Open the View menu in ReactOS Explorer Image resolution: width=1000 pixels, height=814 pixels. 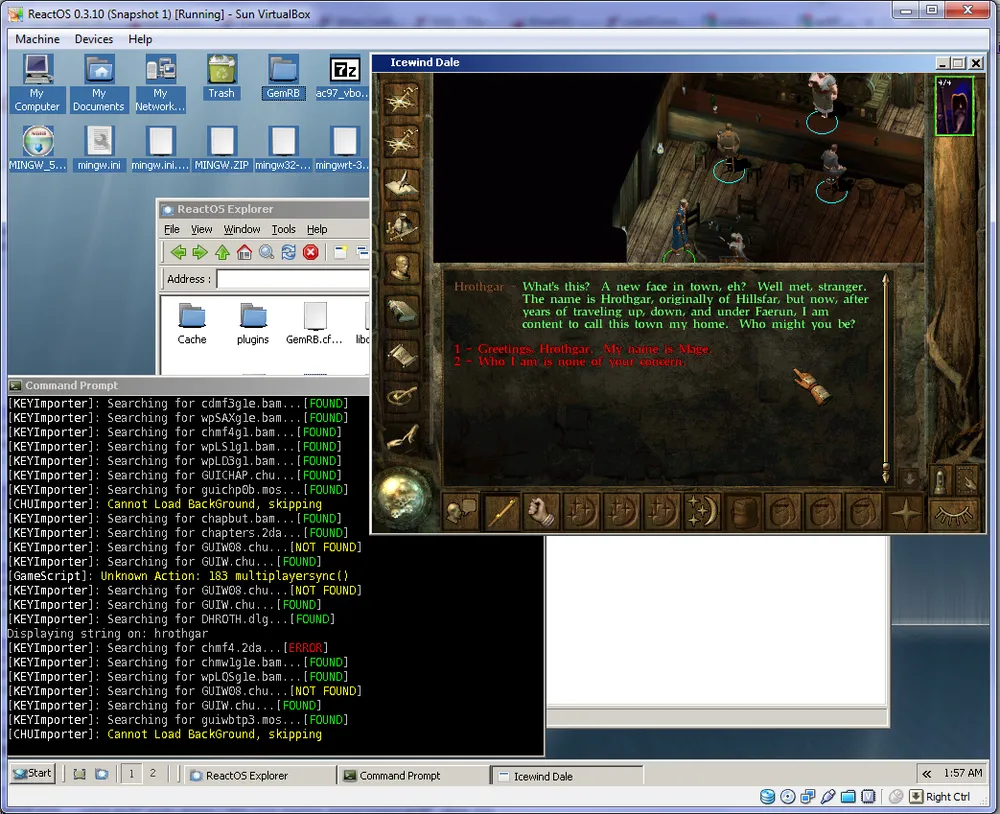tap(202, 229)
